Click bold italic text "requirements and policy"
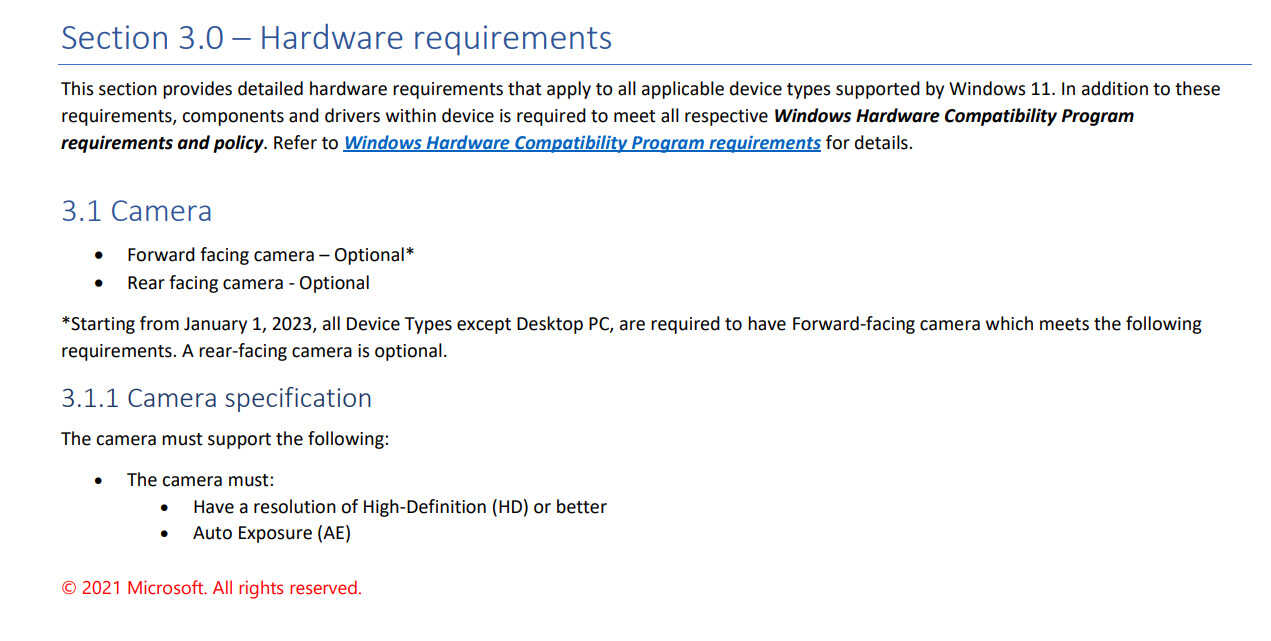The height and width of the screenshot is (641, 1271). tap(163, 143)
